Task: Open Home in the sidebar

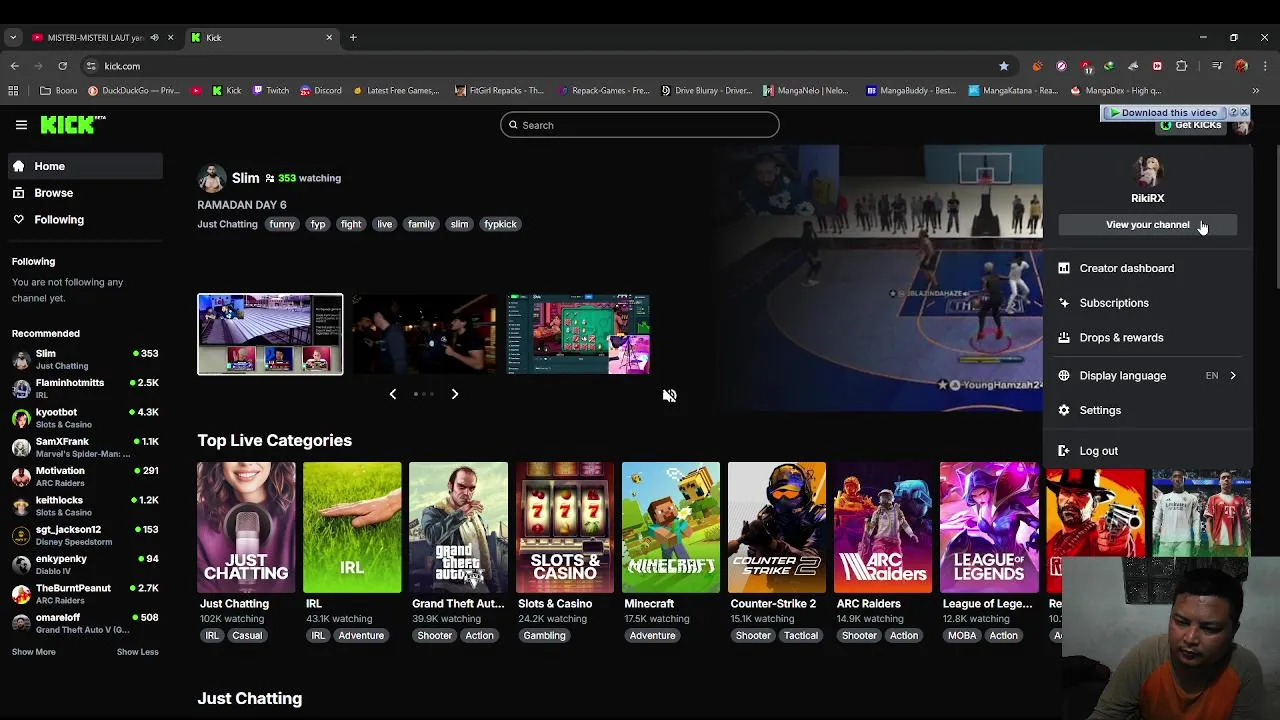Action: tap(85, 166)
